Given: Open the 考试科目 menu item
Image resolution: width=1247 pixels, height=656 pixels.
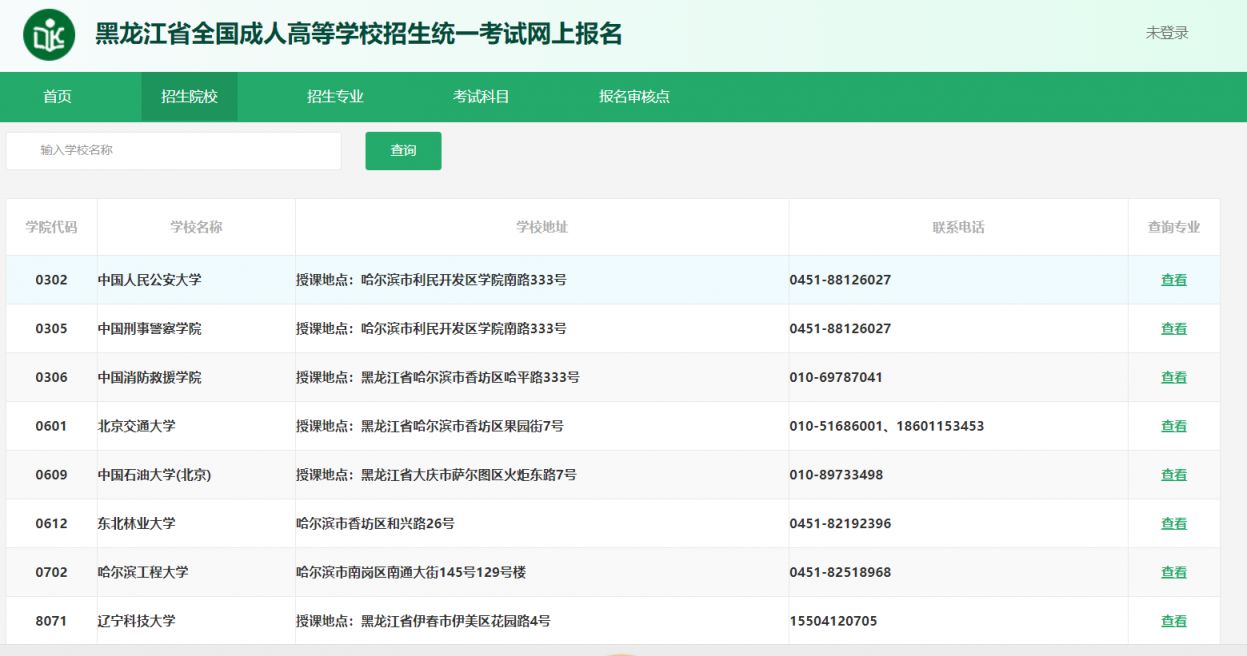Looking at the screenshot, I should coord(481,97).
